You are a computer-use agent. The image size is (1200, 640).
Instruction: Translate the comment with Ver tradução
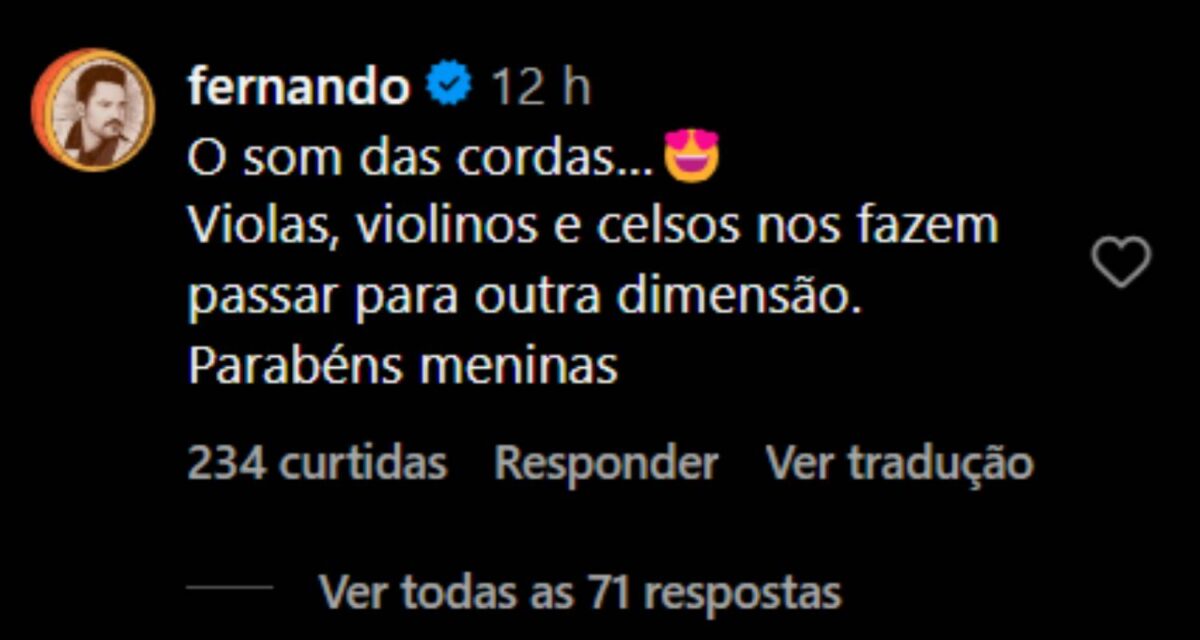(x=899, y=465)
